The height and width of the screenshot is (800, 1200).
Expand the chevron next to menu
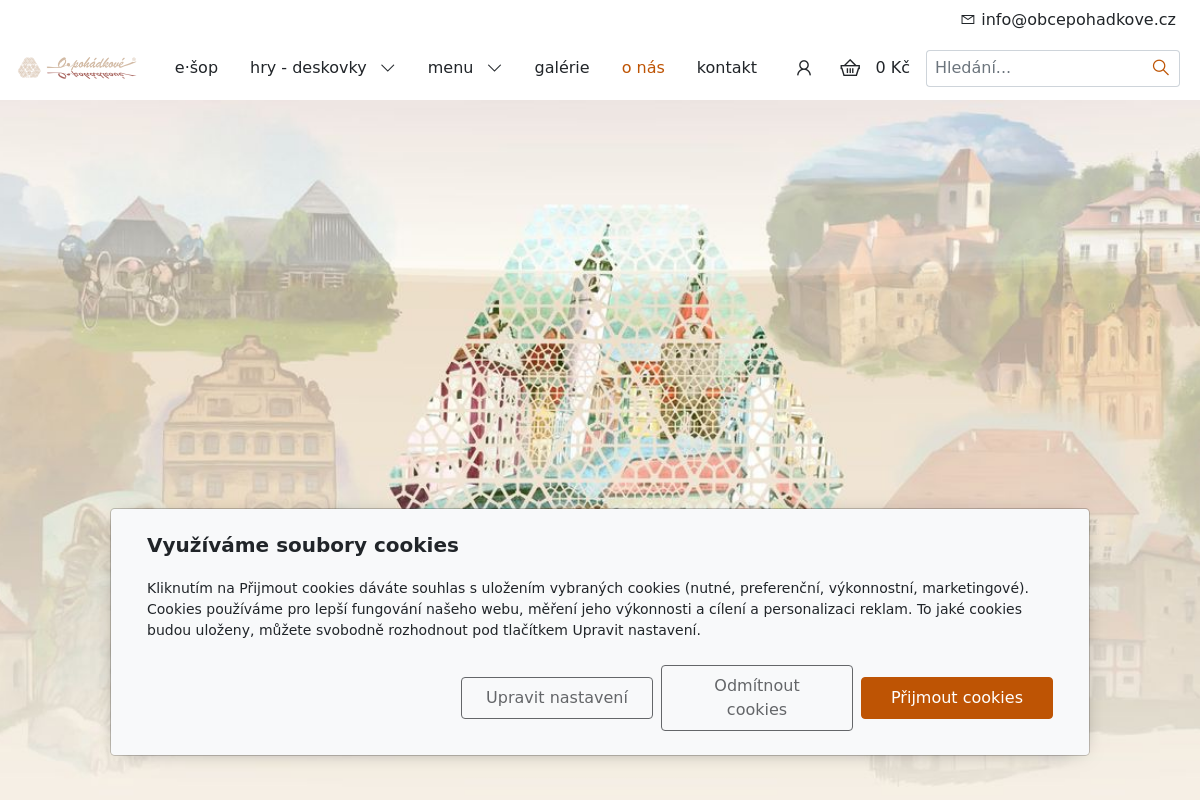(494, 68)
